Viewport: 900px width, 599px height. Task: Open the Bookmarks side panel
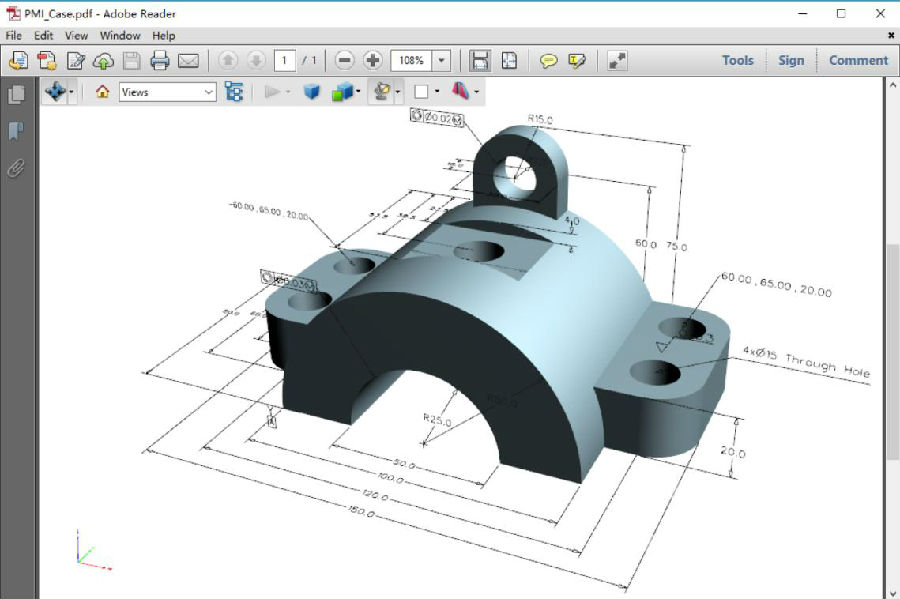point(16,131)
